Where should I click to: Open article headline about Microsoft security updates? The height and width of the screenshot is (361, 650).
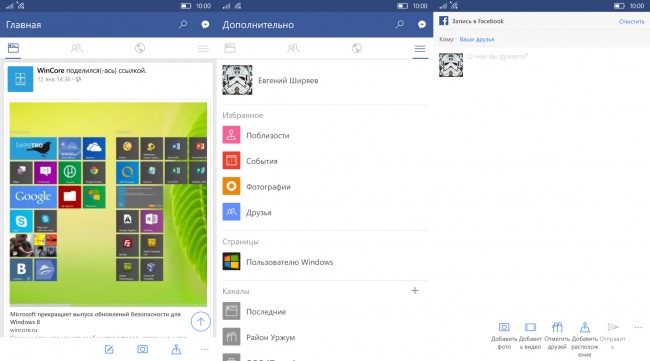[x=95, y=318]
